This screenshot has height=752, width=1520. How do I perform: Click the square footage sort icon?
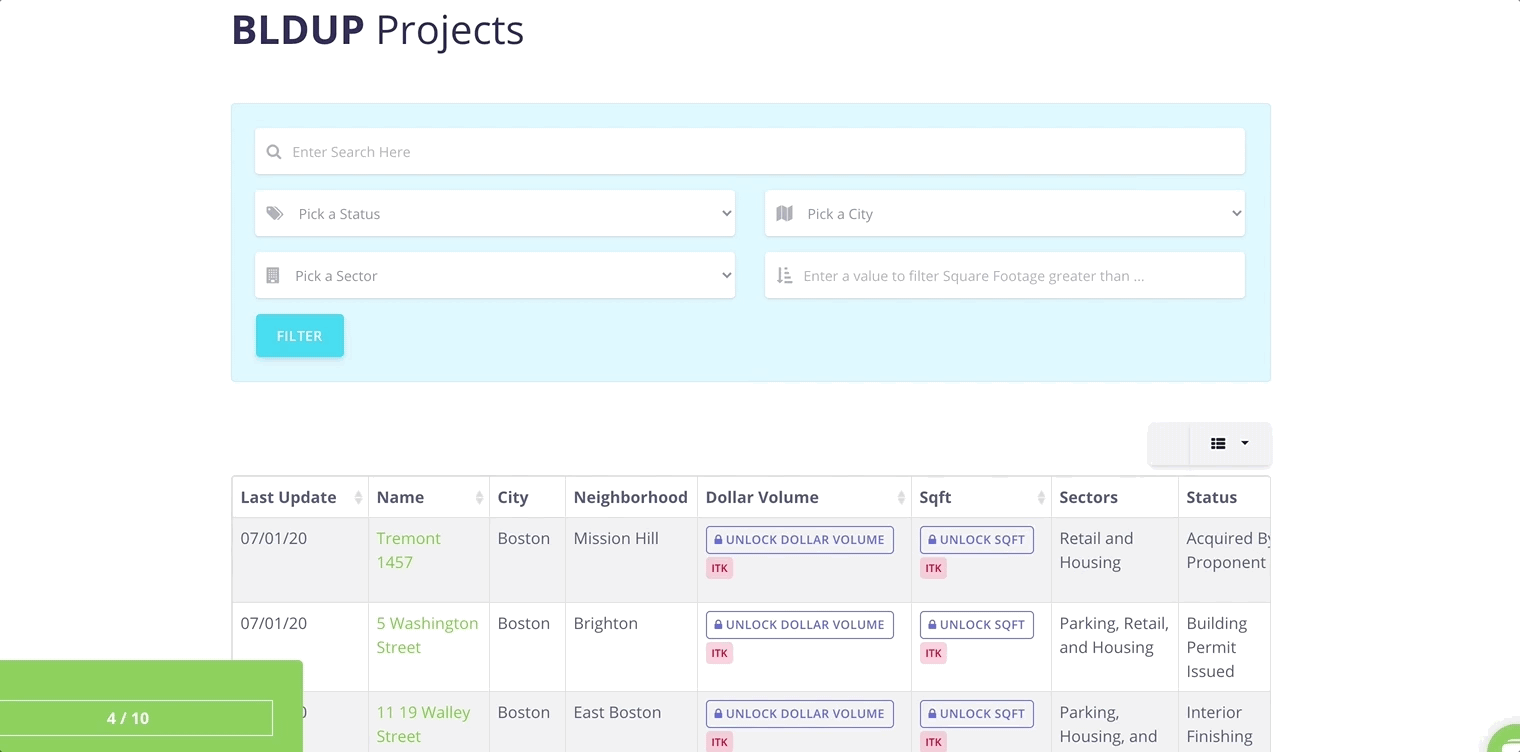(784, 275)
